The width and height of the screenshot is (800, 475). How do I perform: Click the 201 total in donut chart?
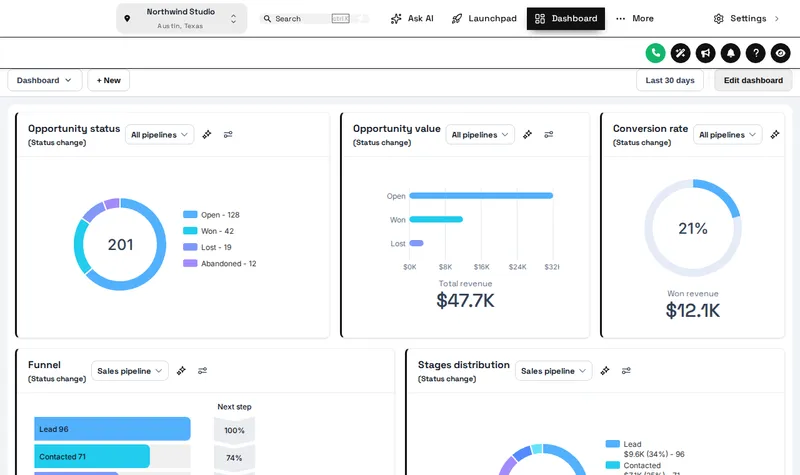click(120, 245)
